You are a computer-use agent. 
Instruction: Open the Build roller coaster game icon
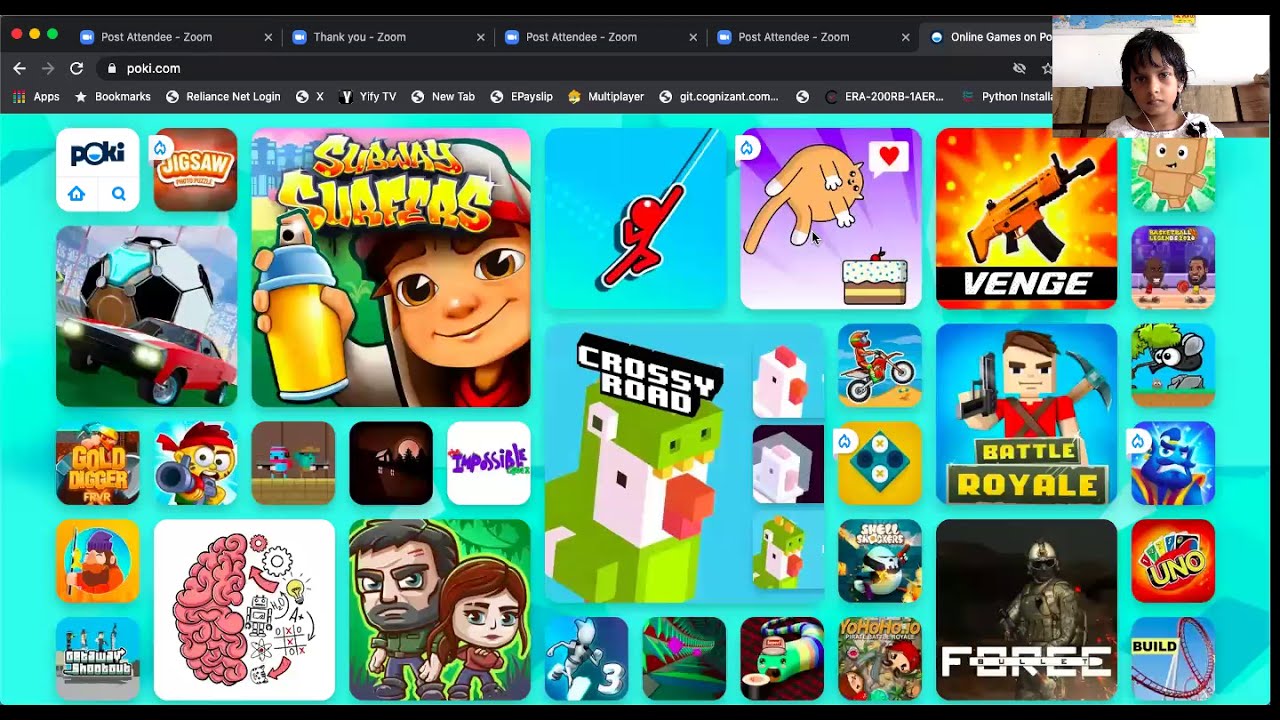(1173, 659)
